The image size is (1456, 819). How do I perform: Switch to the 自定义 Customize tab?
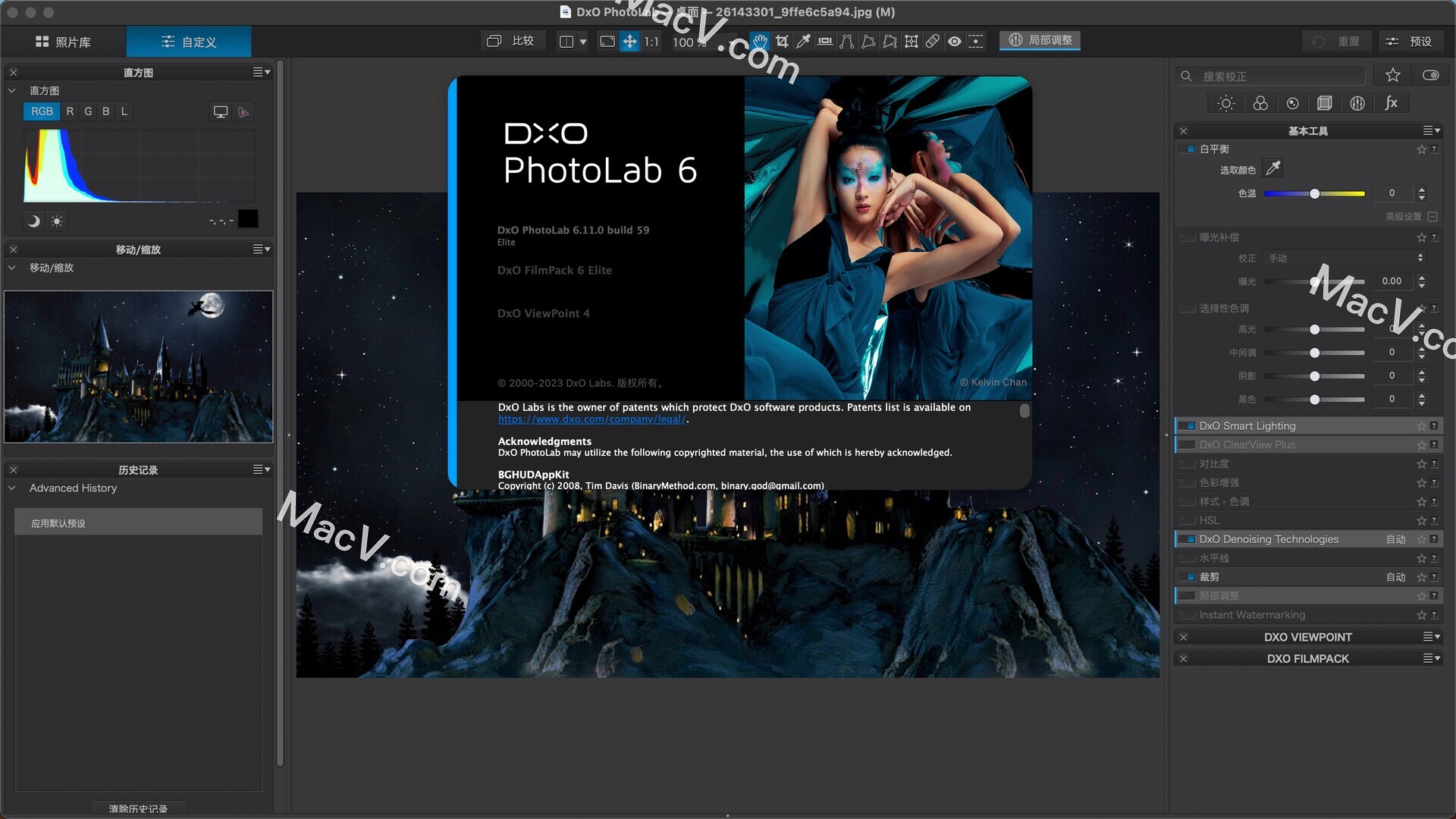tap(189, 42)
